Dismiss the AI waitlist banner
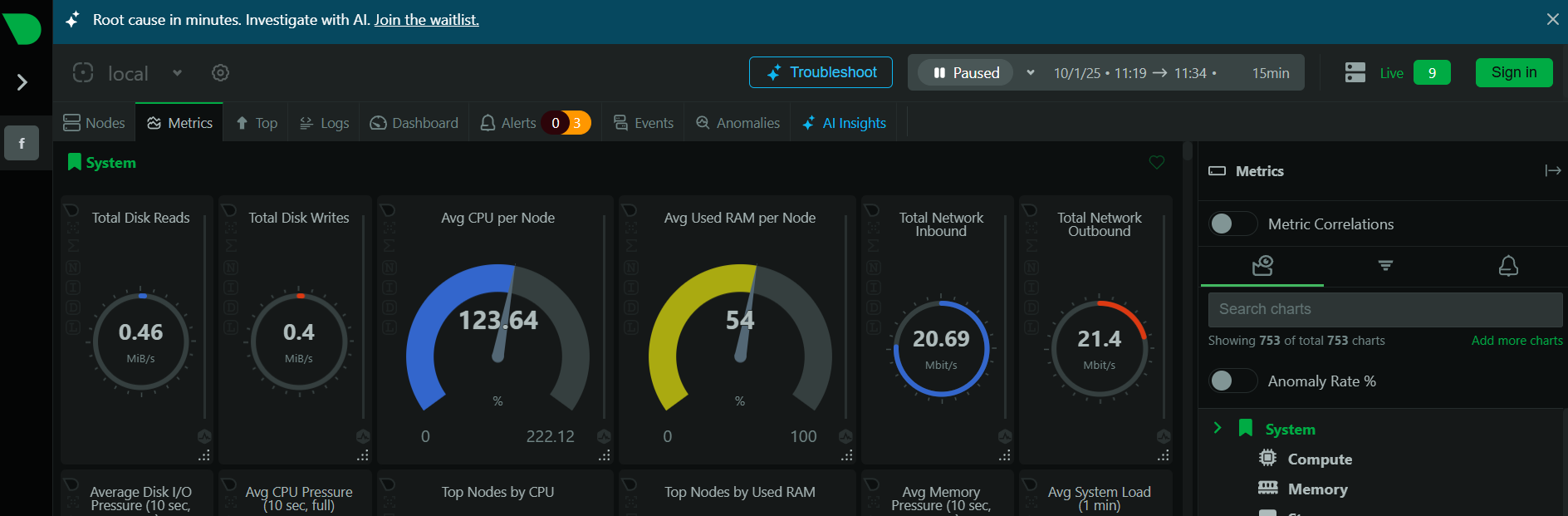The height and width of the screenshot is (516, 1568). [1552, 19]
